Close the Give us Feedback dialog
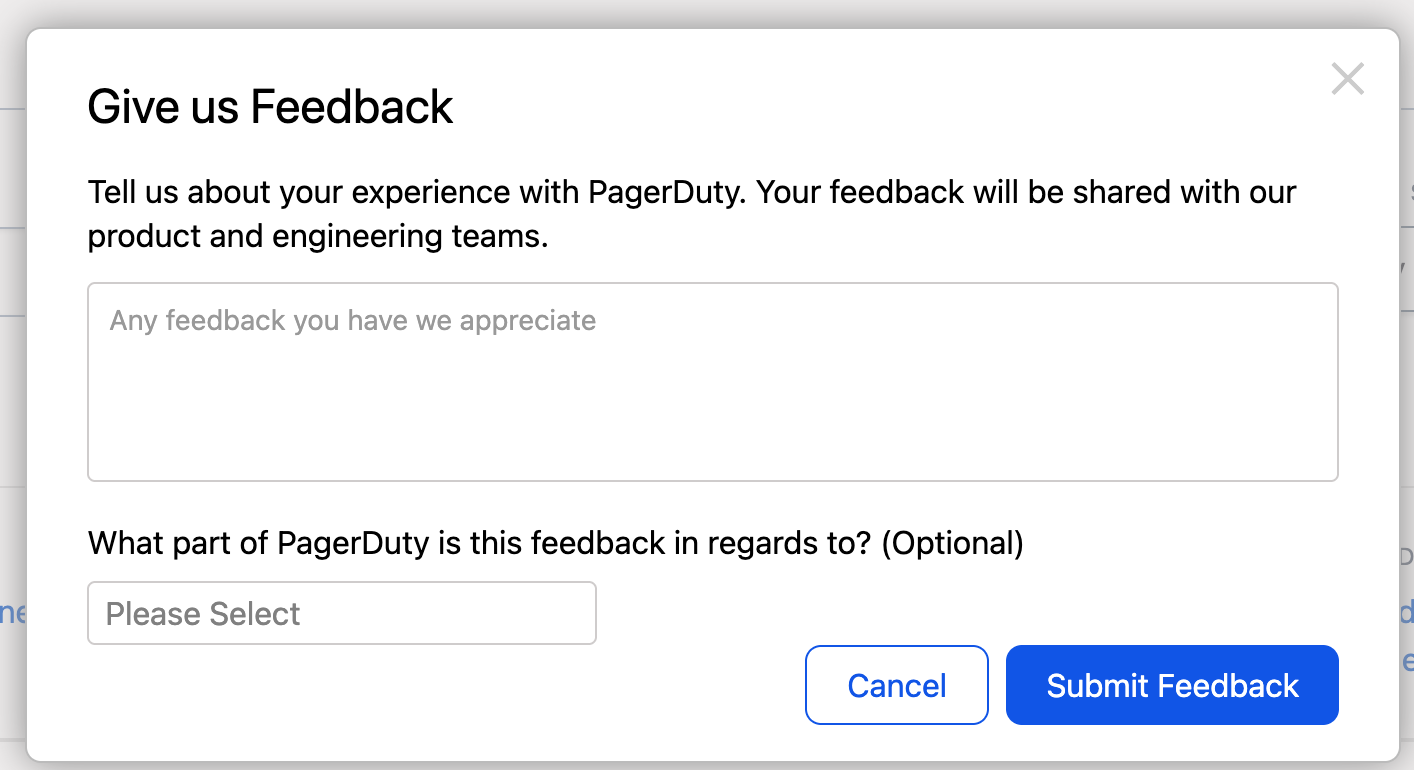The width and height of the screenshot is (1414, 770). 1347,79
